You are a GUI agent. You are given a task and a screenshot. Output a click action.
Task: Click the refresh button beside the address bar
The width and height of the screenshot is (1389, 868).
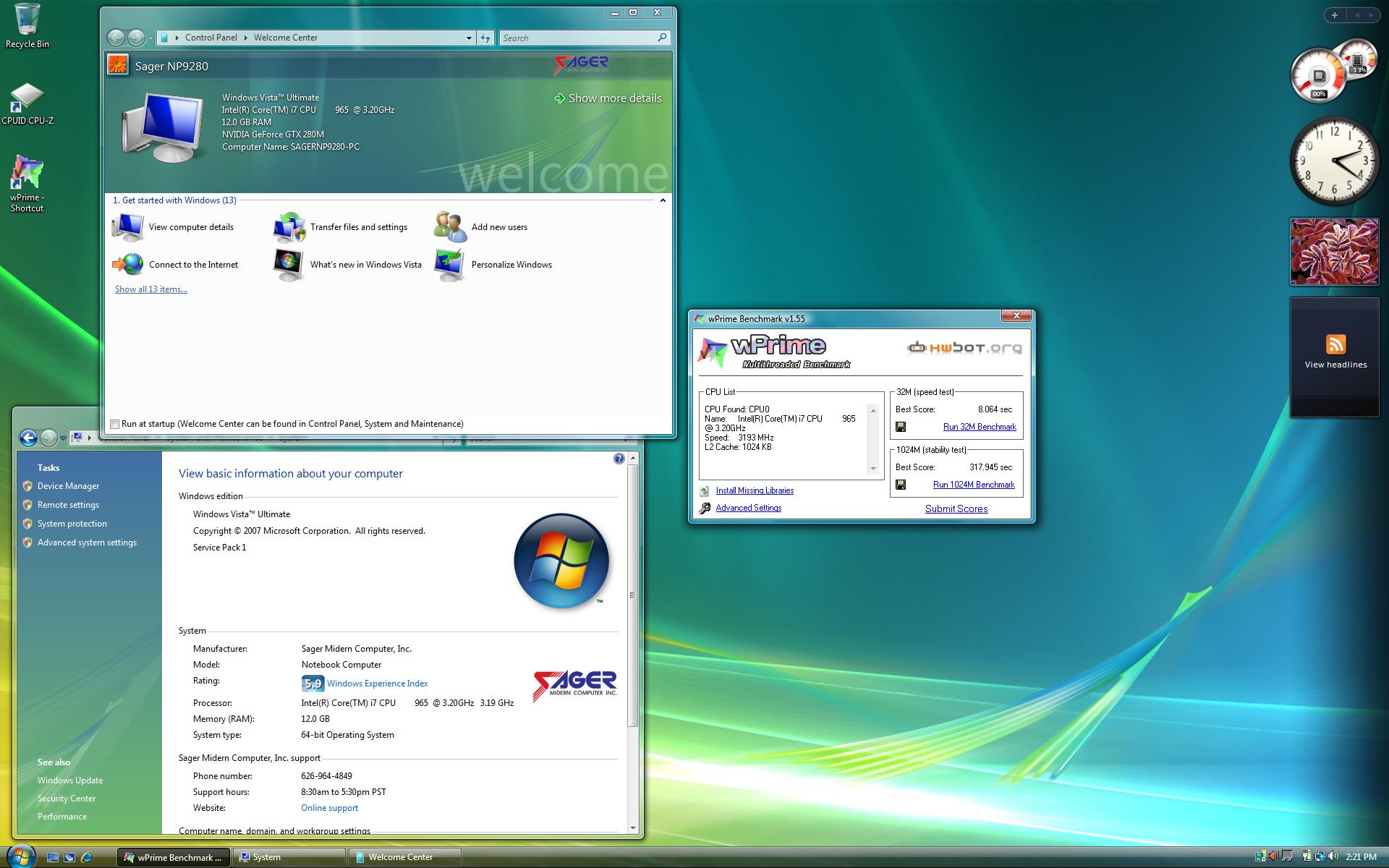(485, 38)
